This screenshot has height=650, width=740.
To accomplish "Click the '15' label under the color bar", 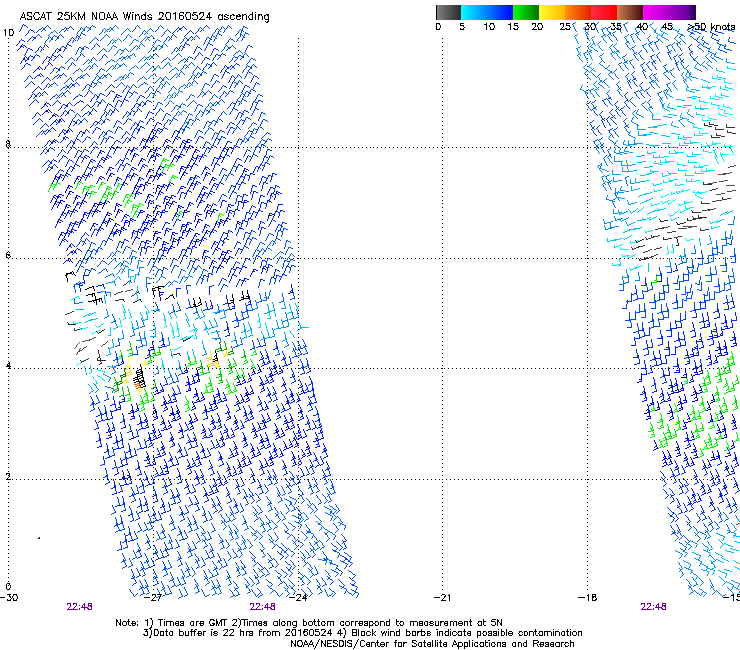I will (x=513, y=27).
